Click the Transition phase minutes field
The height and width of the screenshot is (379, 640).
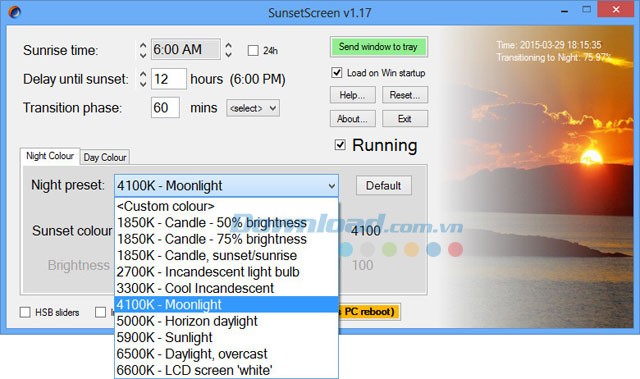[165, 108]
